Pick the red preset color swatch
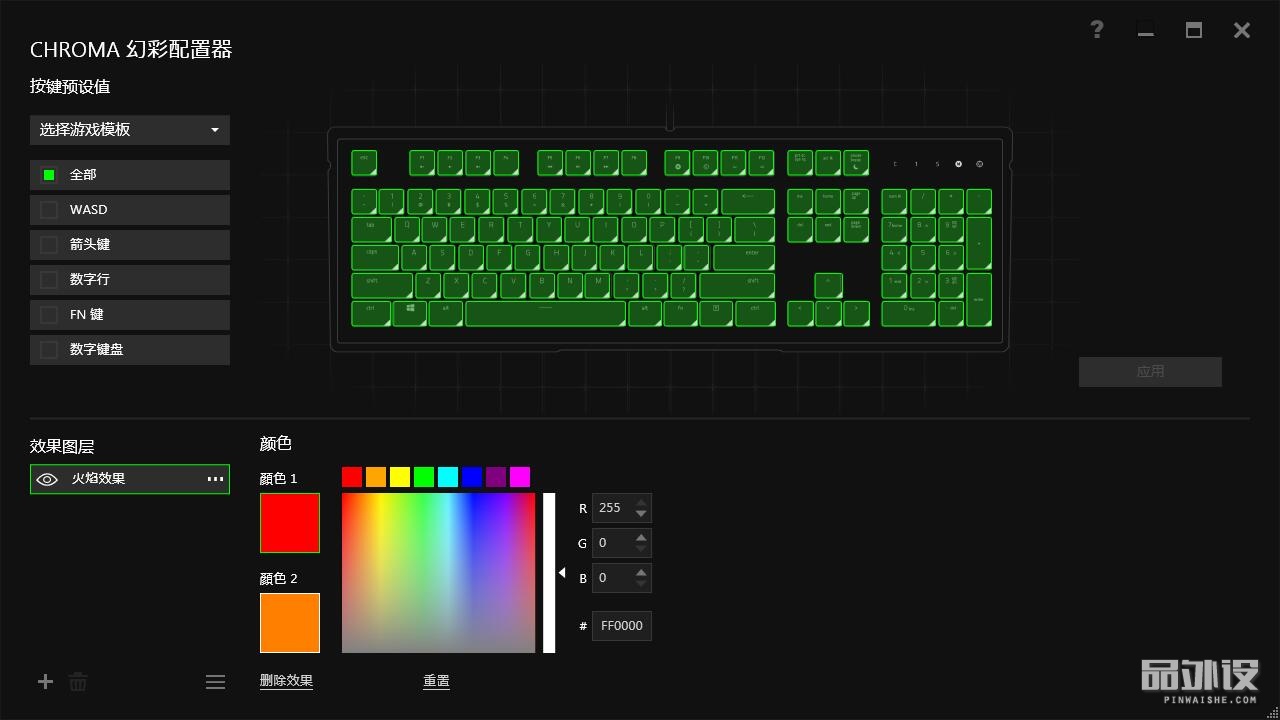Viewport: 1280px width, 720px height. click(352, 477)
